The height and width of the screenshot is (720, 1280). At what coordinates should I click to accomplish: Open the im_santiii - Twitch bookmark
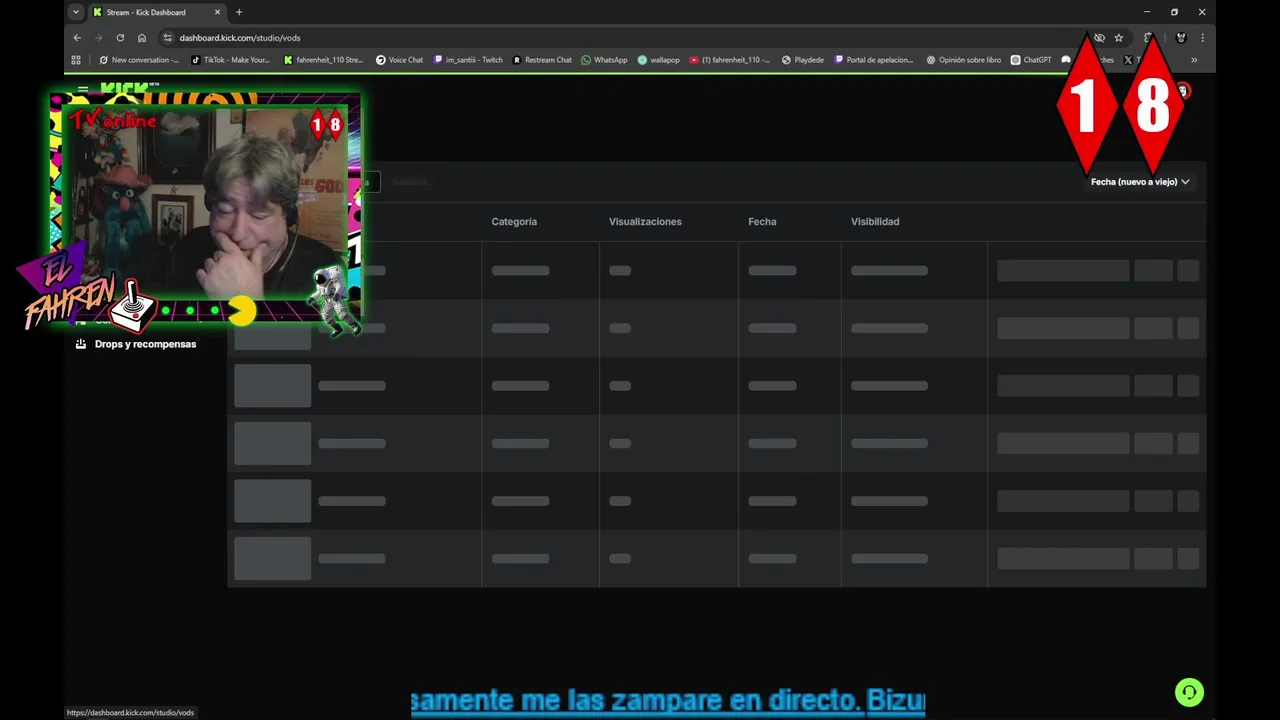point(468,60)
